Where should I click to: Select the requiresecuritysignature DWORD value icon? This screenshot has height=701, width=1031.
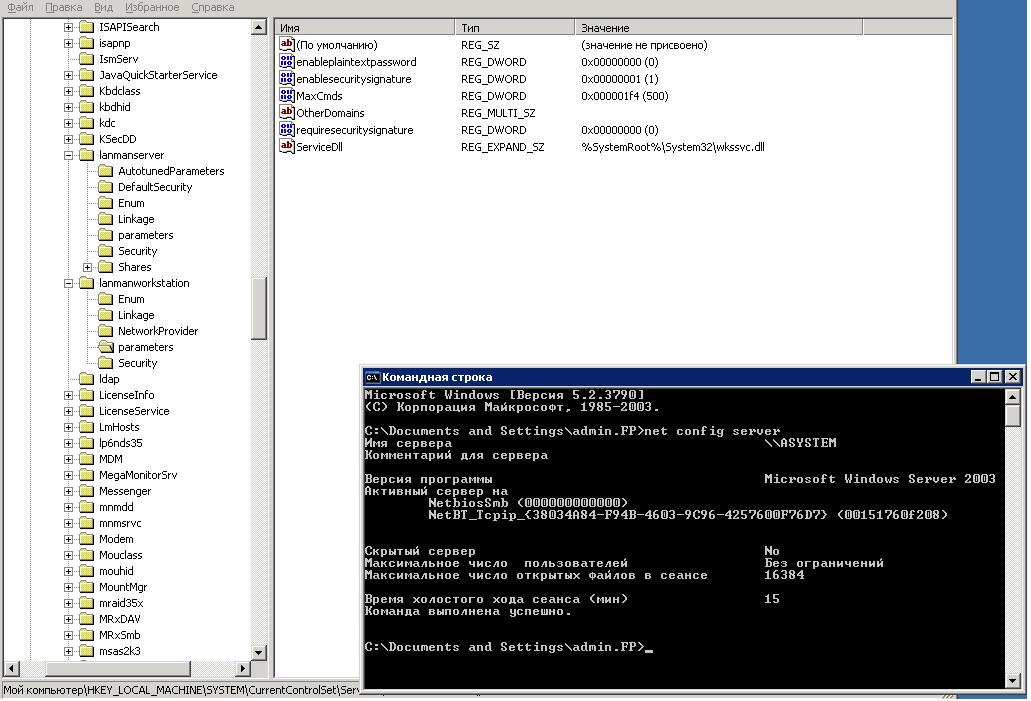point(287,129)
